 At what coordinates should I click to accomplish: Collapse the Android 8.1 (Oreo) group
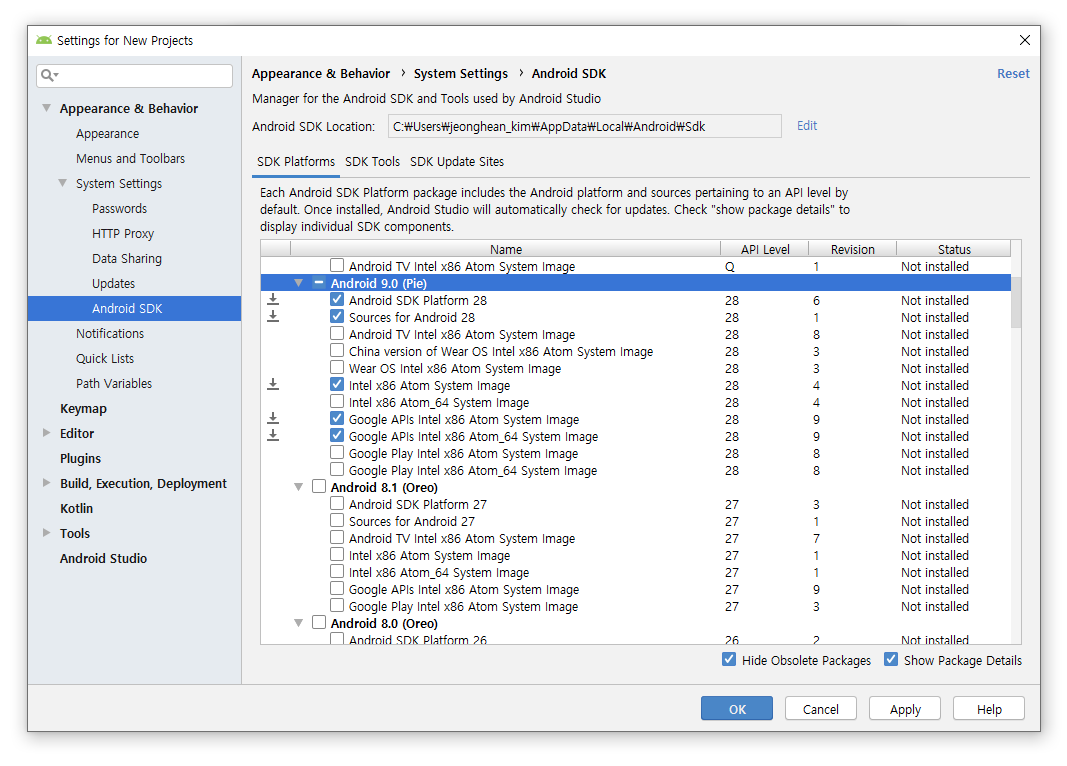298,487
